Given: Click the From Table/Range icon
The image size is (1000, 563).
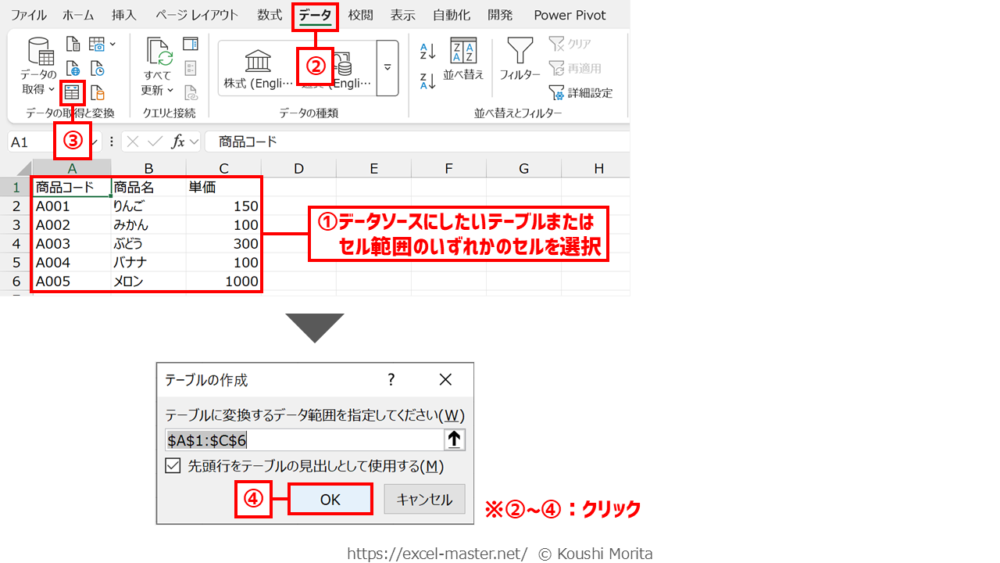Looking at the screenshot, I should [72, 93].
